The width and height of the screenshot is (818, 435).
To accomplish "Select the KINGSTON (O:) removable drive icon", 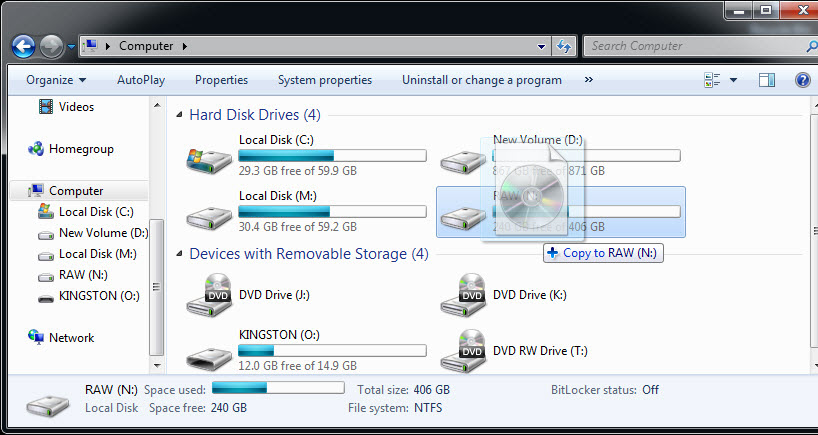I will click(209, 359).
